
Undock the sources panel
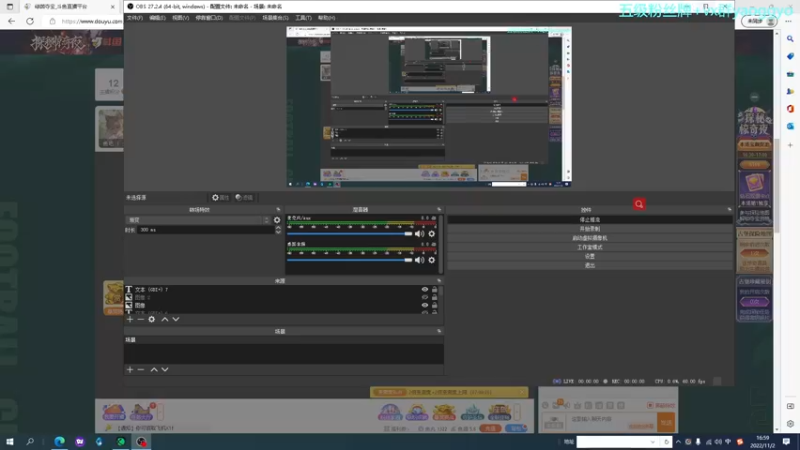click(x=439, y=281)
